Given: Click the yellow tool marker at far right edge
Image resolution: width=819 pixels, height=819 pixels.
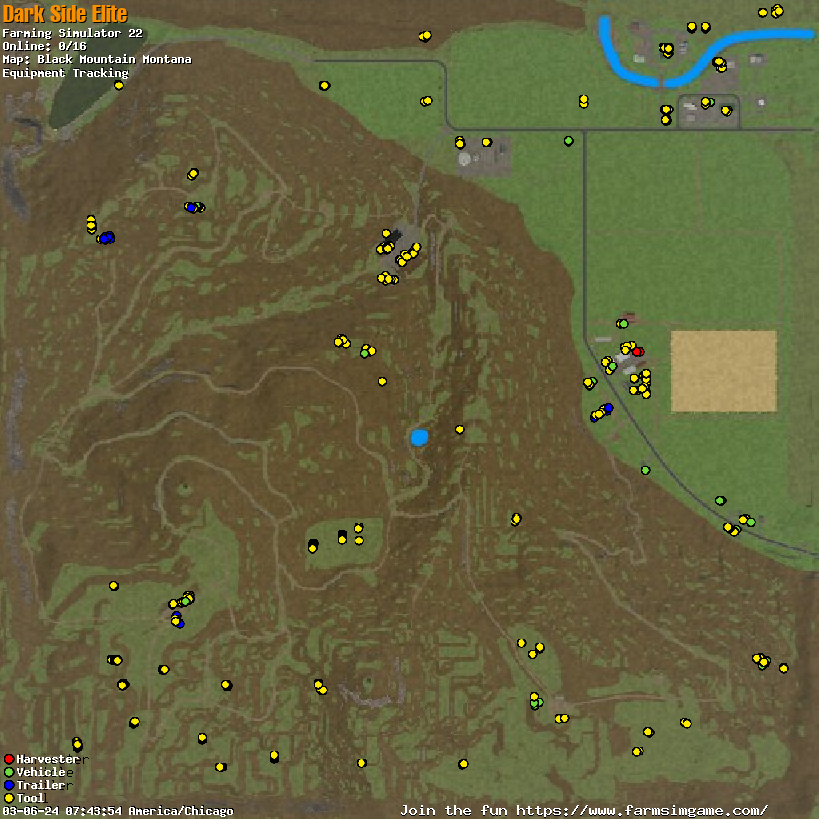Looking at the screenshot, I should (783, 668).
